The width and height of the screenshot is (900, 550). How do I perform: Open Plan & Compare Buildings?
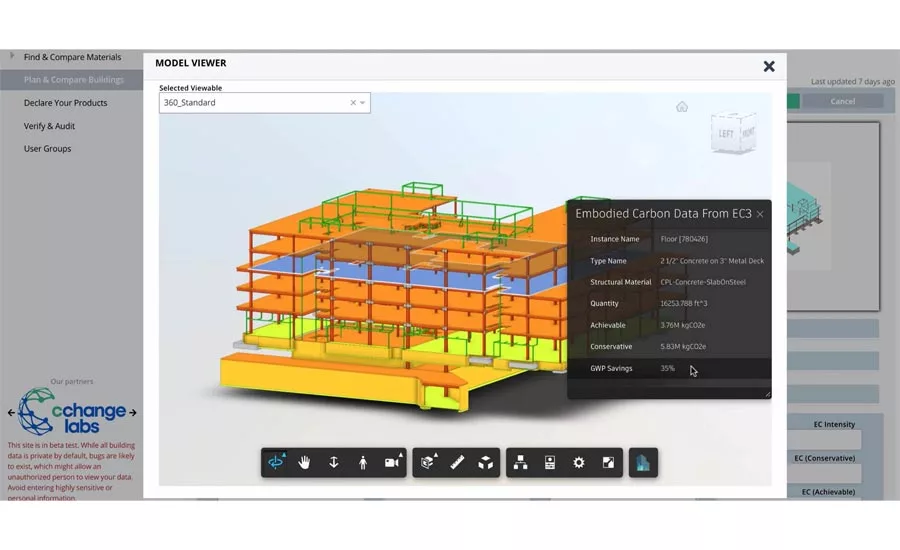tap(73, 80)
